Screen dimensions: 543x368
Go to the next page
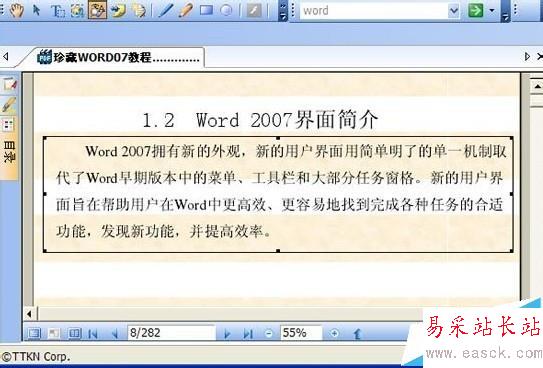(x=227, y=334)
